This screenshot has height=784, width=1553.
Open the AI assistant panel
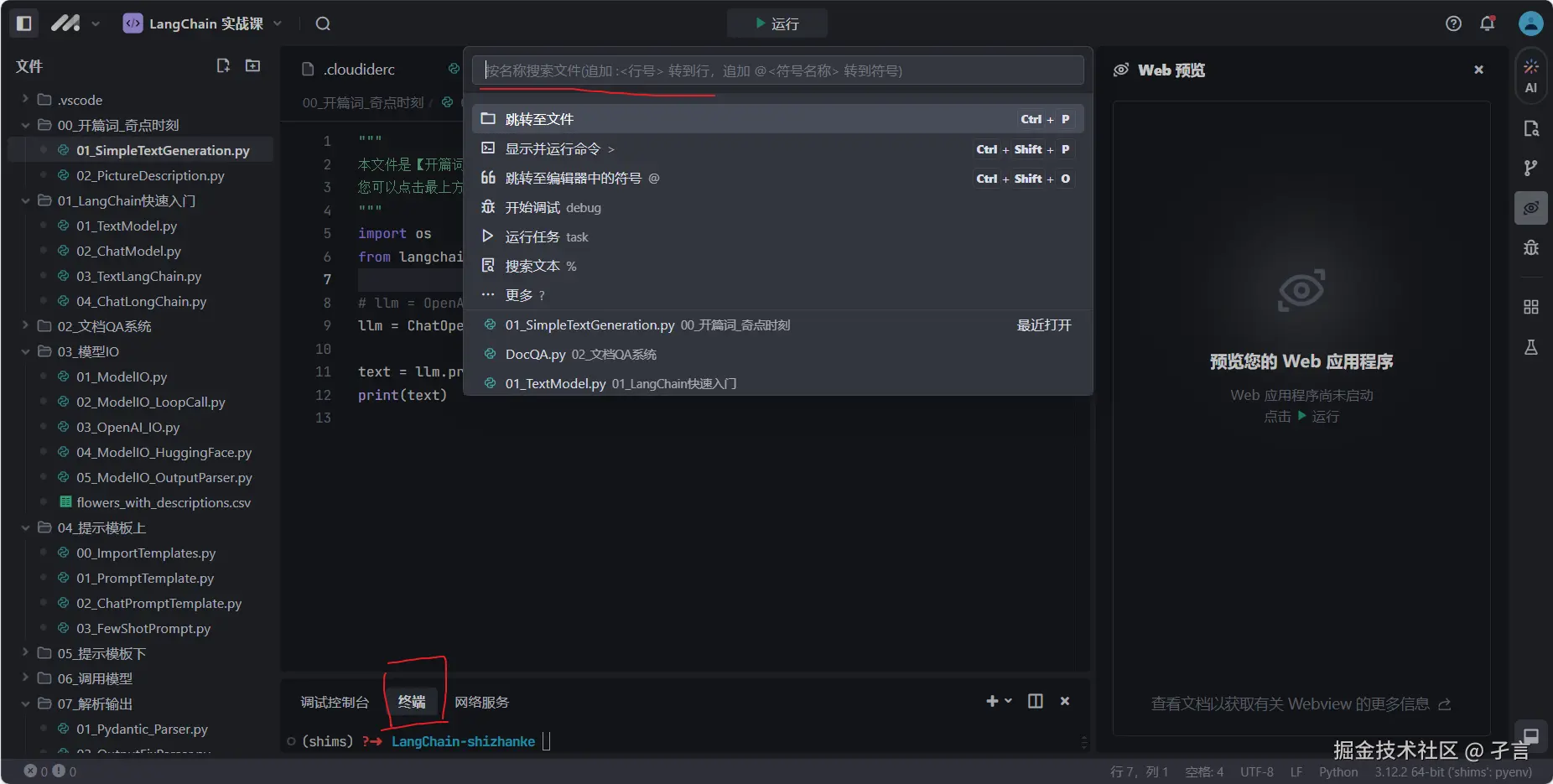(1531, 75)
